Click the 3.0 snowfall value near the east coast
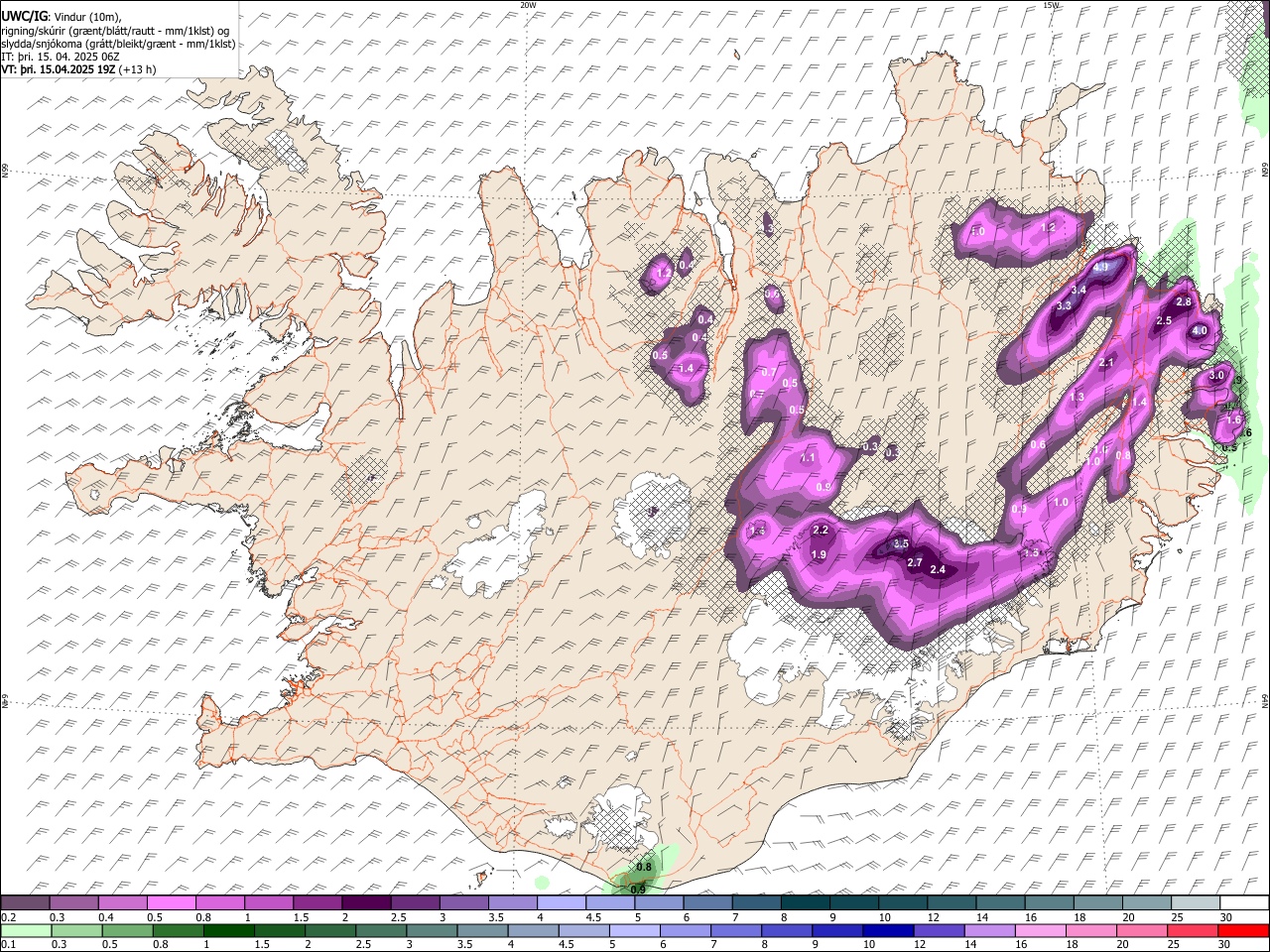The height and width of the screenshot is (952, 1270). click(x=1215, y=375)
